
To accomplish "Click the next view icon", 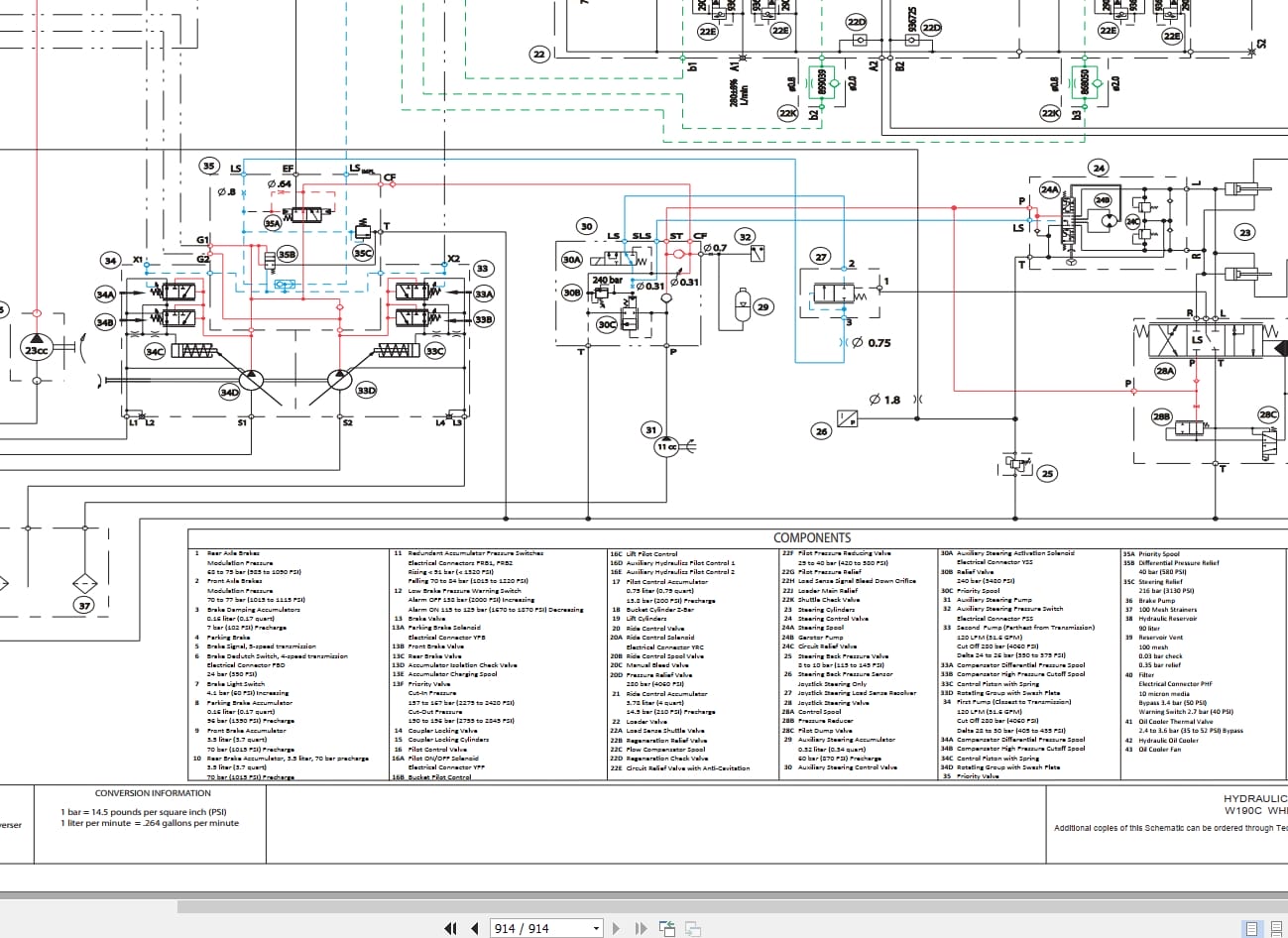I will pos(693,928).
